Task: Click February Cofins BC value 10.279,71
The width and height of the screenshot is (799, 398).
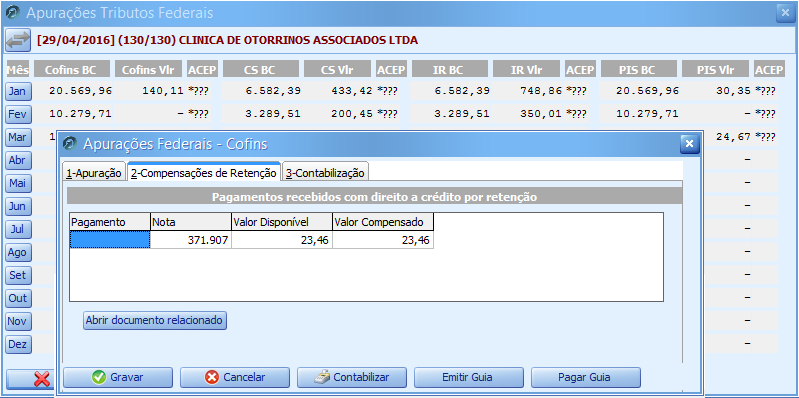Action: click(x=81, y=114)
